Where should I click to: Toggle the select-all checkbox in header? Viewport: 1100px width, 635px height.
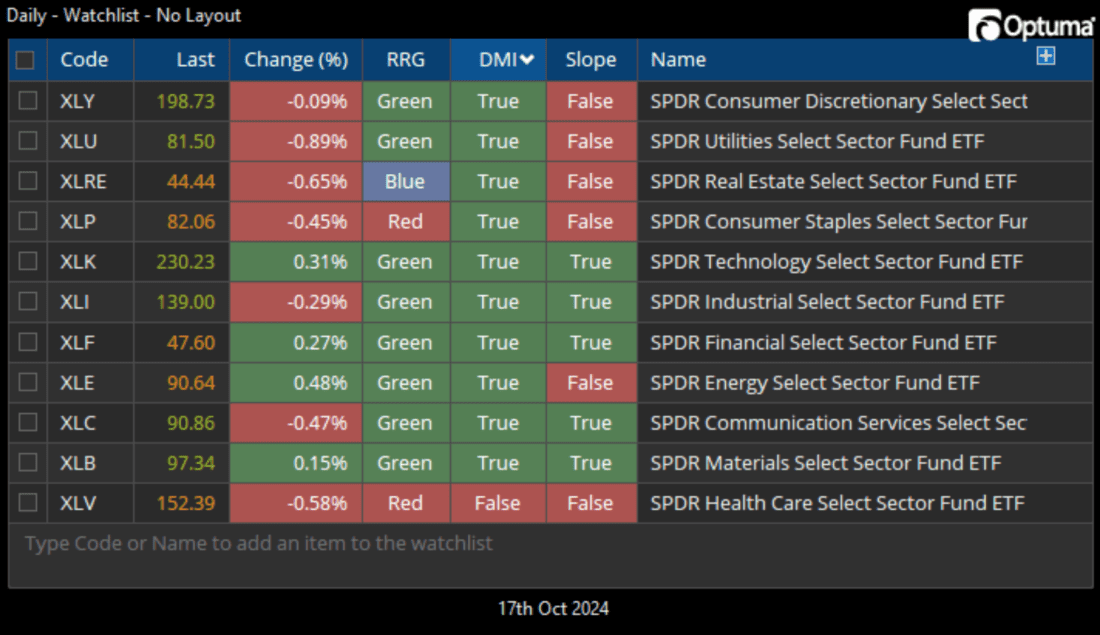point(25,60)
